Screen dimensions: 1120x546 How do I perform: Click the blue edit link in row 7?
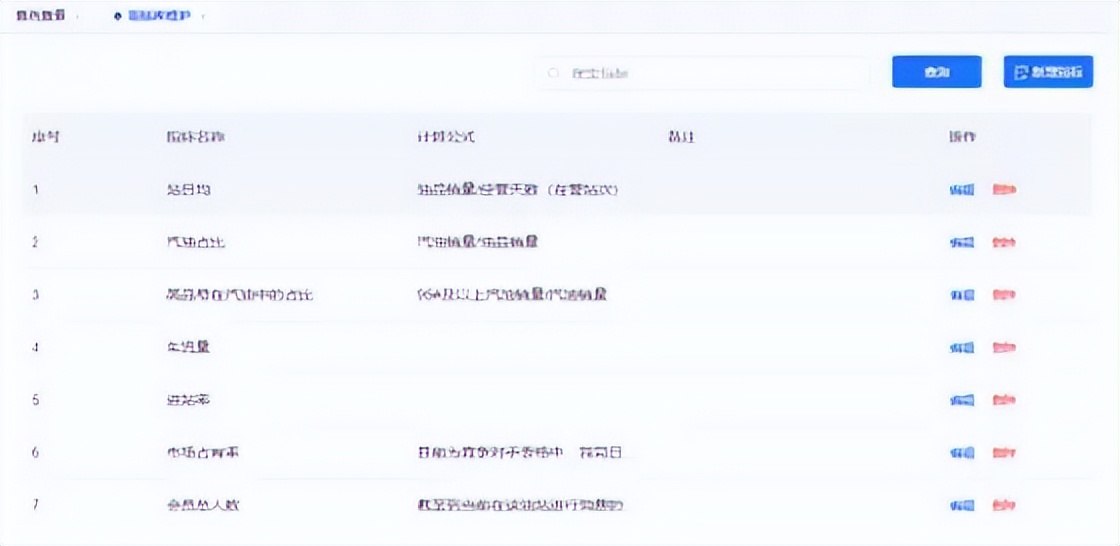click(x=961, y=506)
